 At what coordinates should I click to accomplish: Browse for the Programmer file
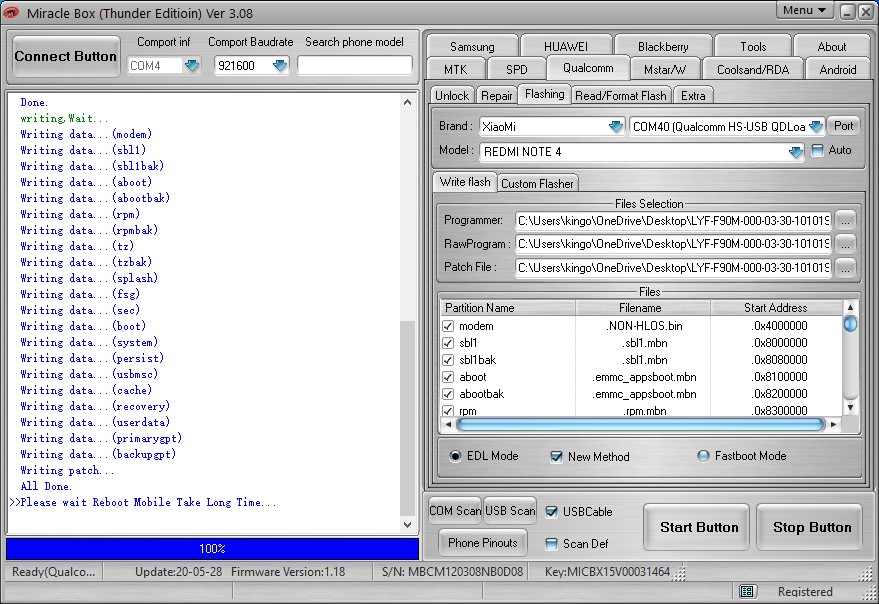point(845,221)
